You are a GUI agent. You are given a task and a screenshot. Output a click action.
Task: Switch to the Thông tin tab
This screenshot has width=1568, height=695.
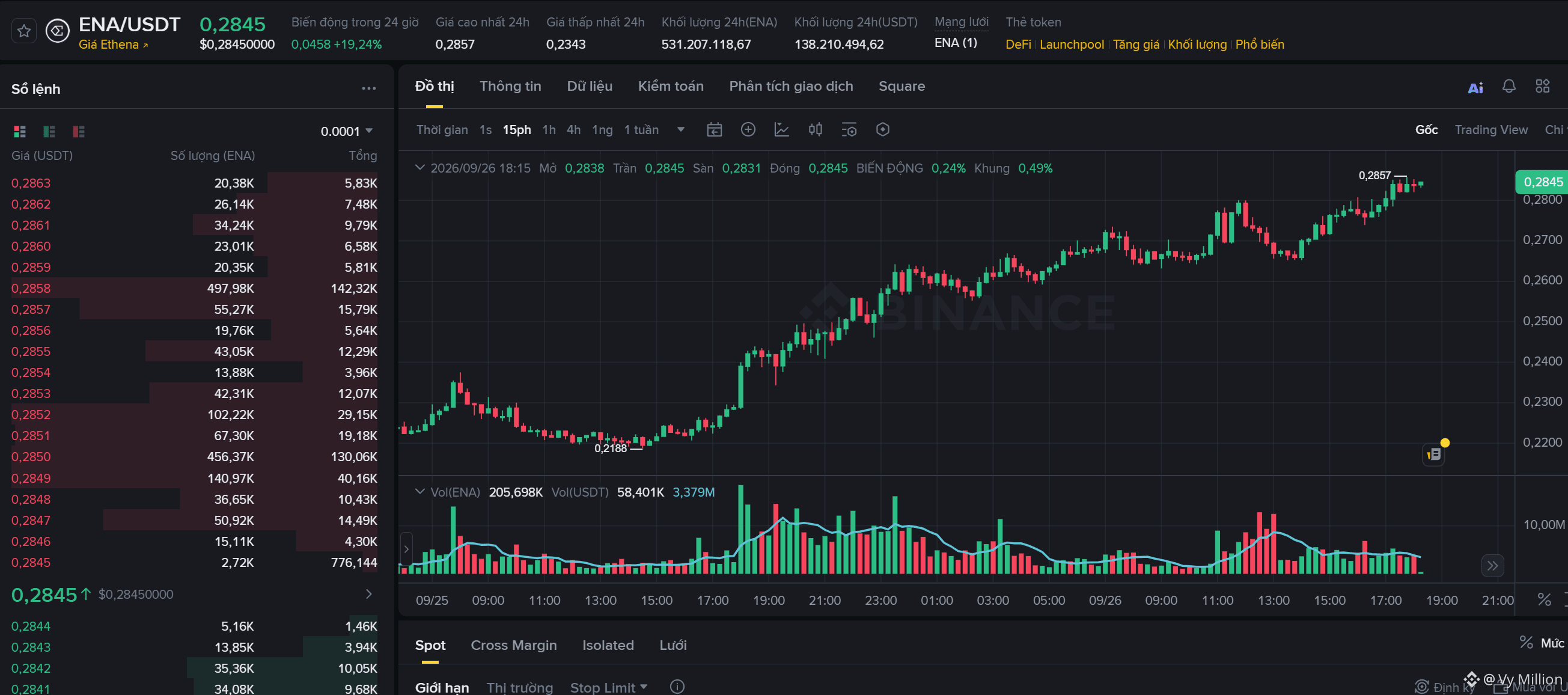pyautogui.click(x=510, y=87)
